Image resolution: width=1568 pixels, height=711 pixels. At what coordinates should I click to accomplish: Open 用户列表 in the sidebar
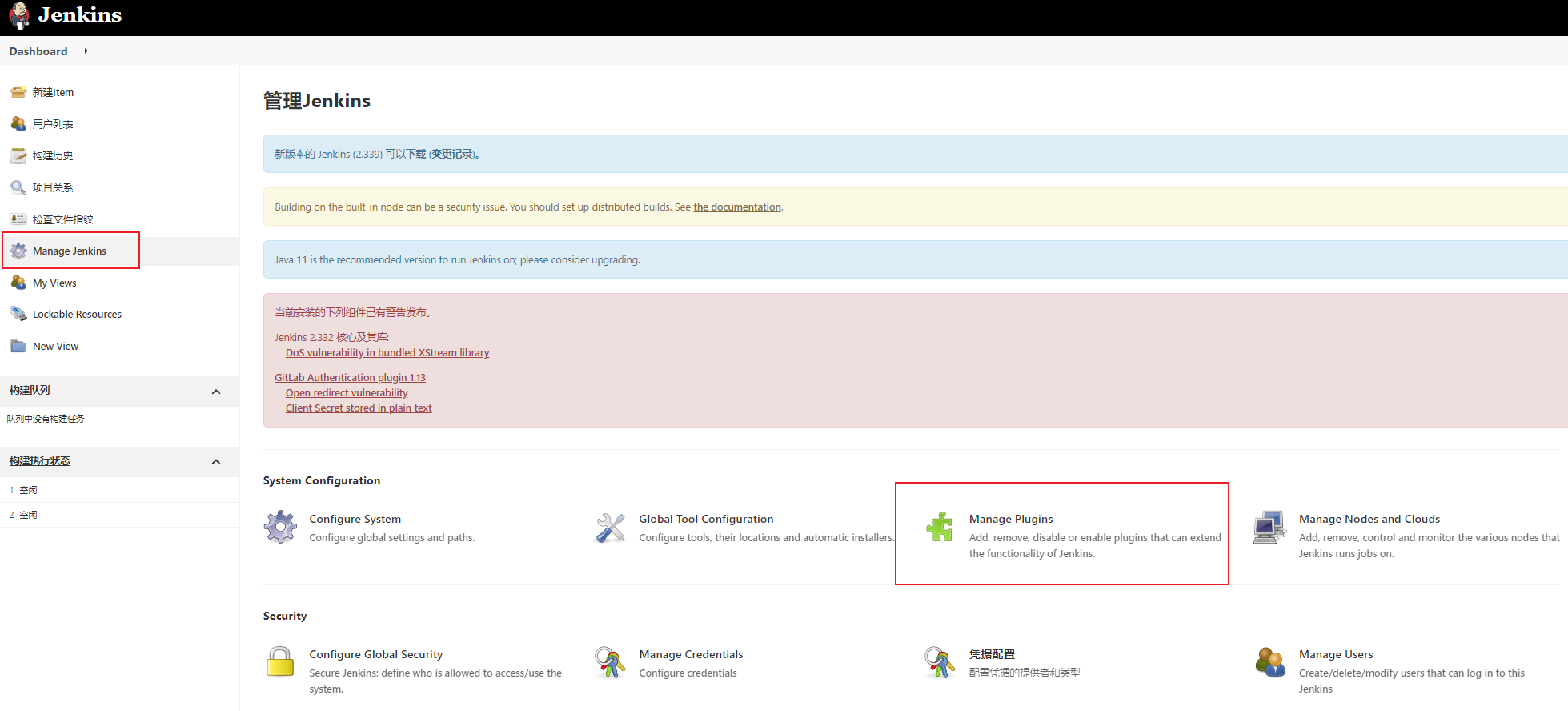coord(53,124)
